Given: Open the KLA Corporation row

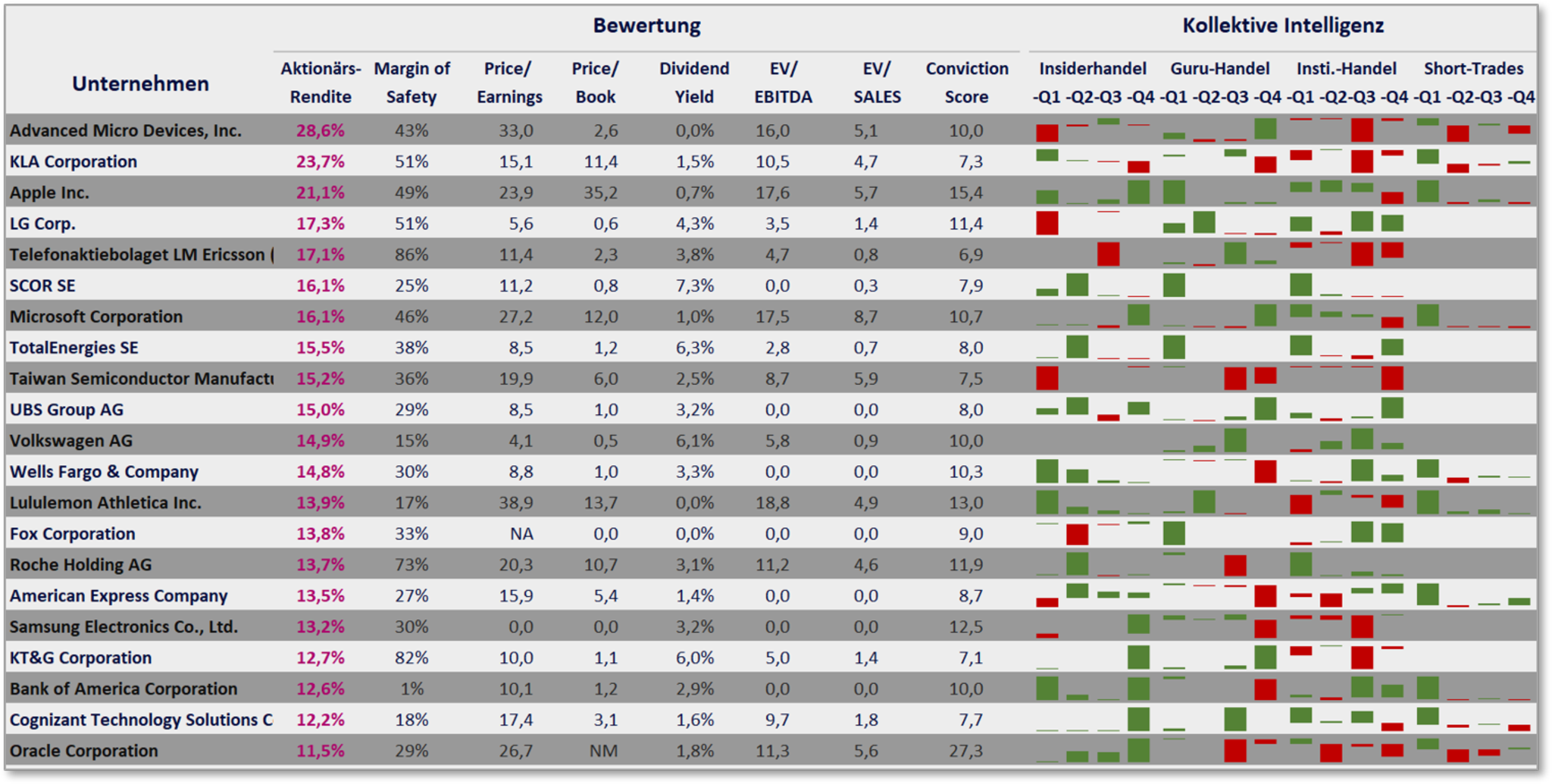Looking at the screenshot, I should tap(74, 161).
